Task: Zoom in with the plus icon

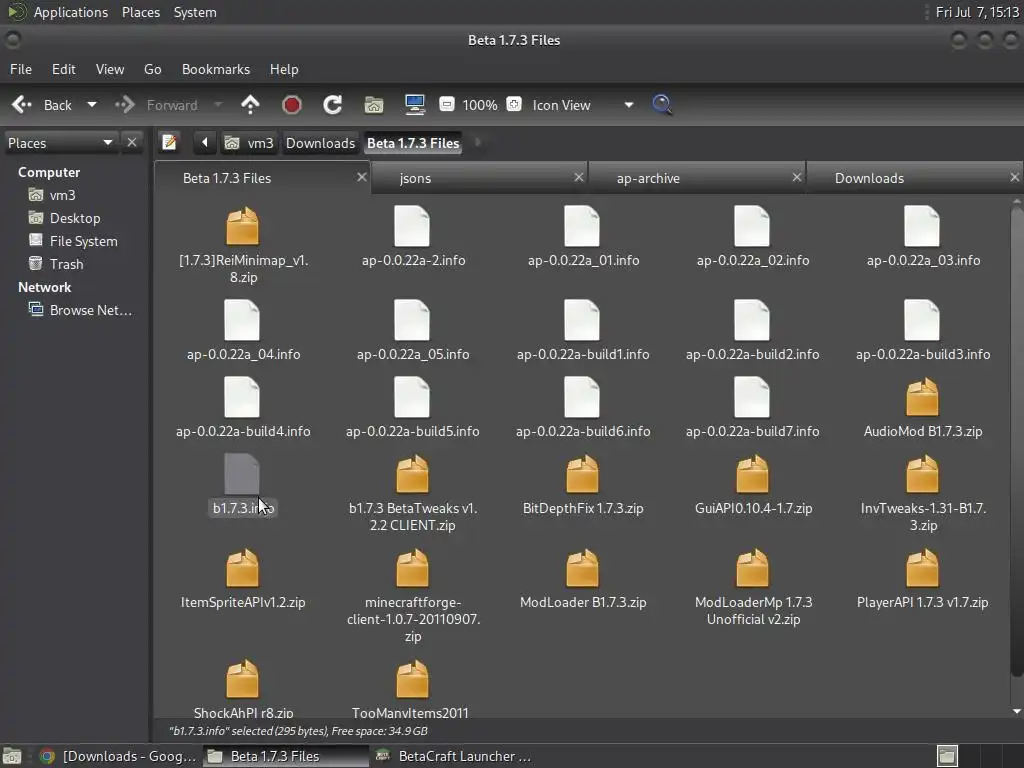Action: coord(514,104)
